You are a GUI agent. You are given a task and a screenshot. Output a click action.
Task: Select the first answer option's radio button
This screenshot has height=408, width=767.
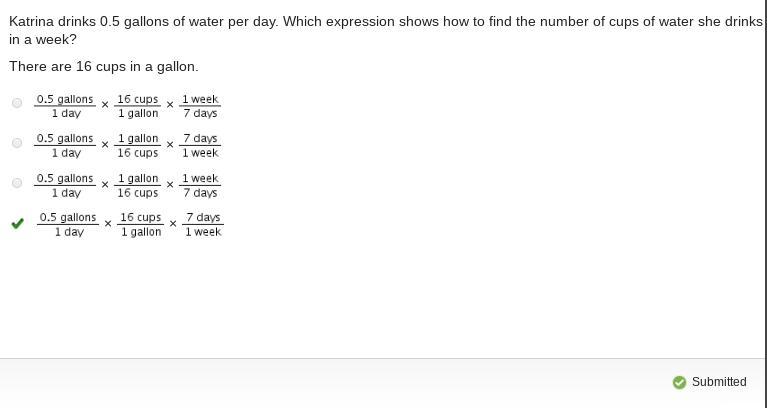[17, 103]
